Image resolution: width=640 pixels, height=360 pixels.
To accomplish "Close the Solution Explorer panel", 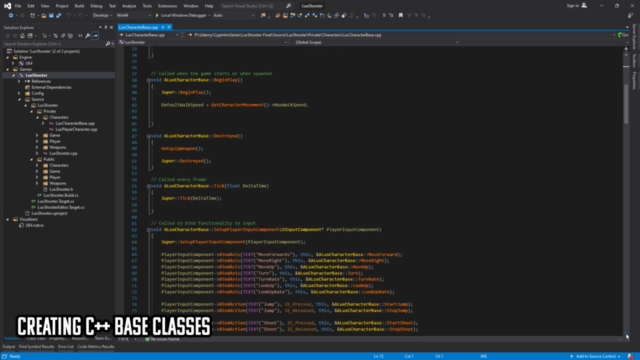I will pos(111,27).
